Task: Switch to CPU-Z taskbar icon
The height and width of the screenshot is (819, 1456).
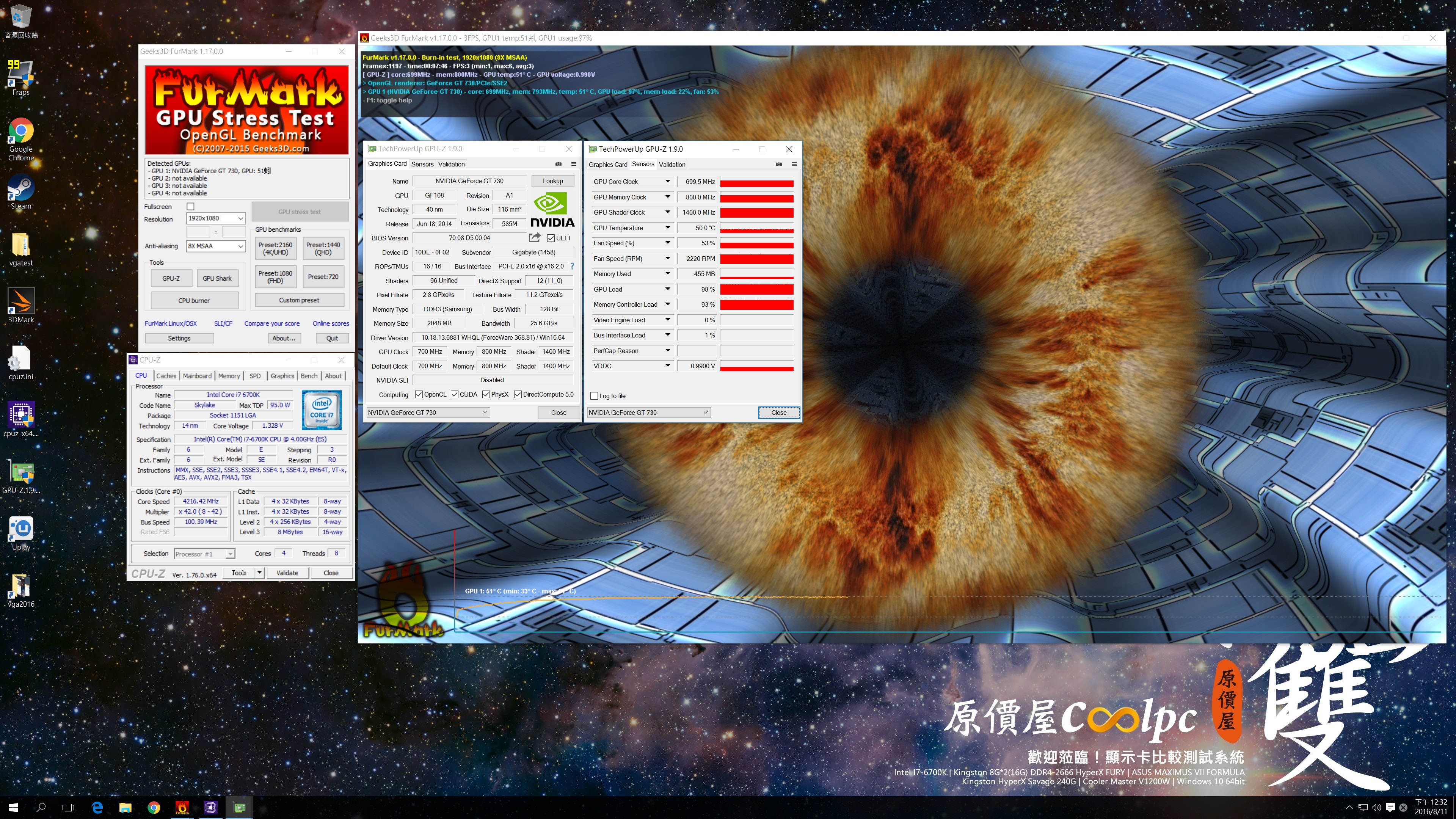Action: 211,808
